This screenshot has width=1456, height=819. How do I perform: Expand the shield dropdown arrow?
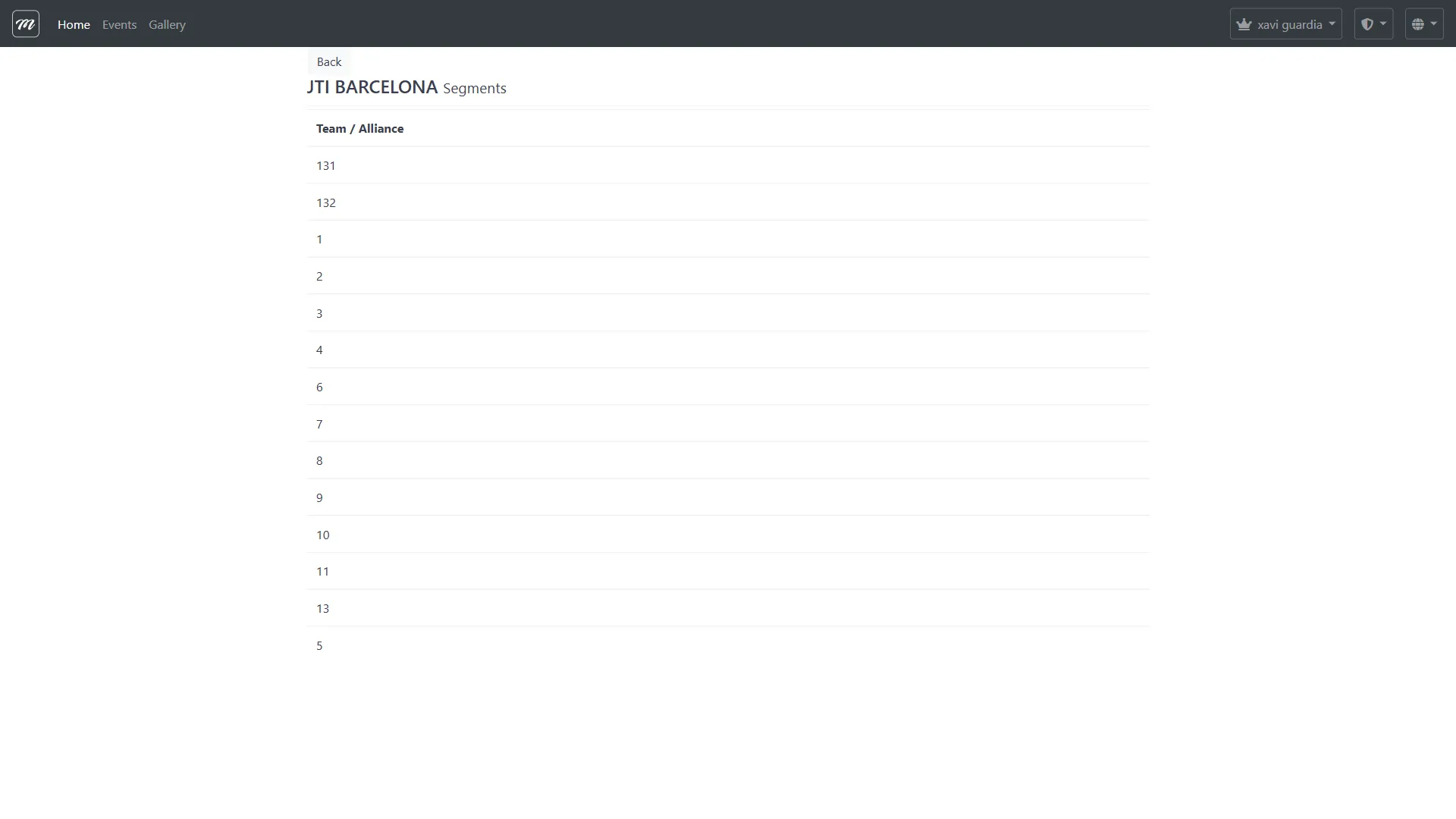1383,24
